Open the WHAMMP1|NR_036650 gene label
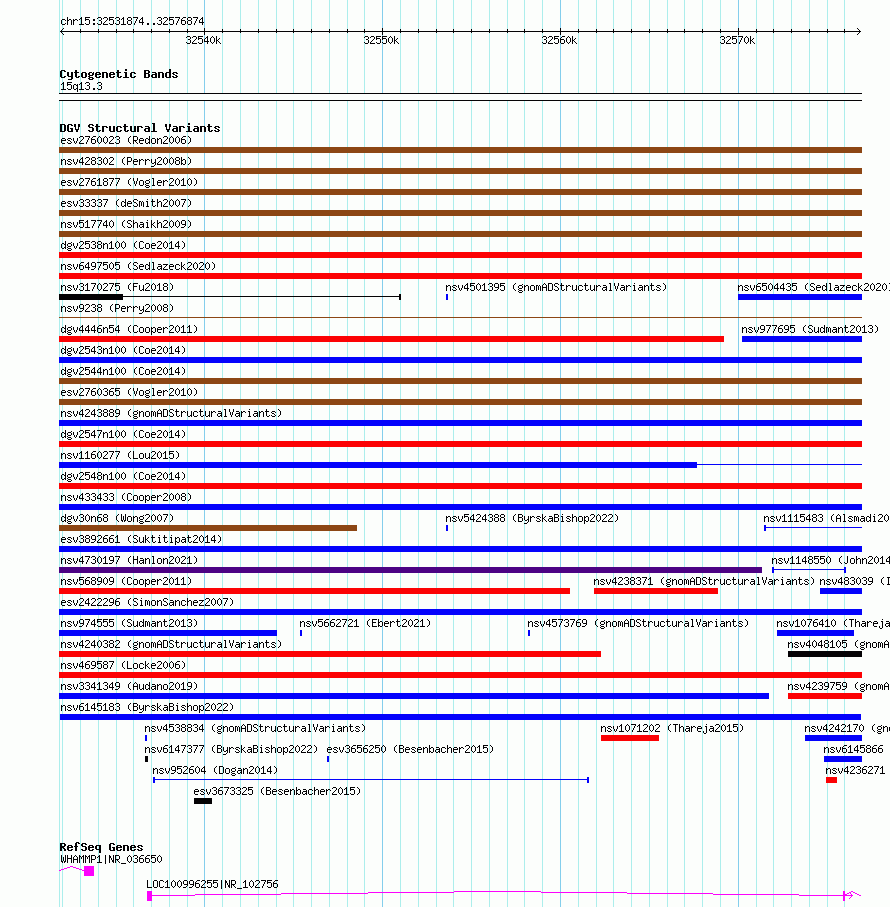Screen dimensions: 890x907 (111, 859)
